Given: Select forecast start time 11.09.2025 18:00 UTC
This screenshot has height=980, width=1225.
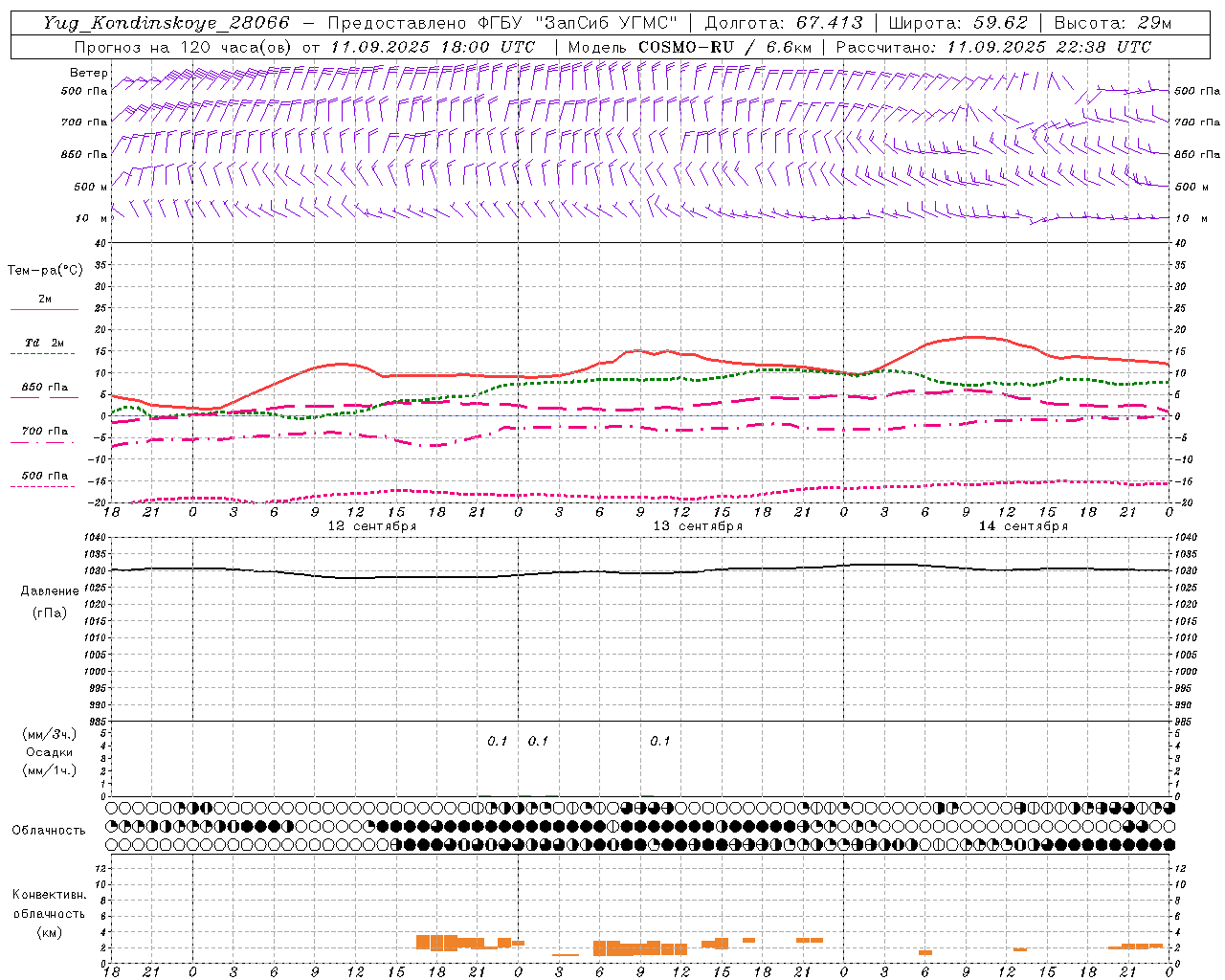Looking at the screenshot, I should 433,47.
